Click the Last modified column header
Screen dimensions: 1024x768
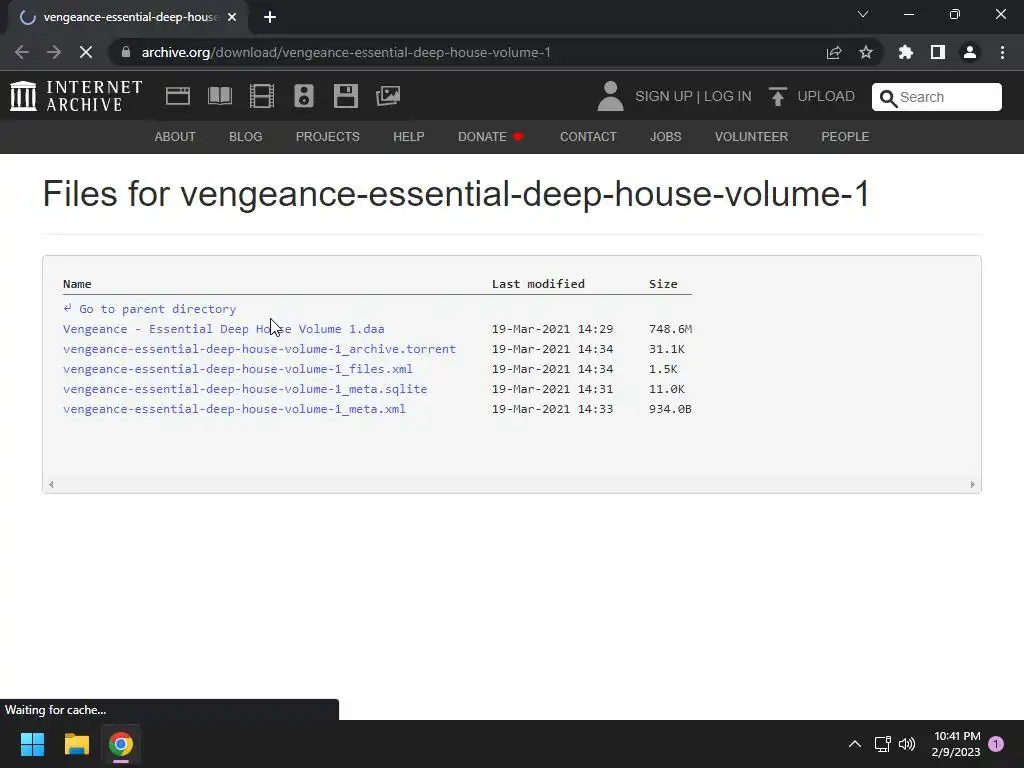coord(538,284)
